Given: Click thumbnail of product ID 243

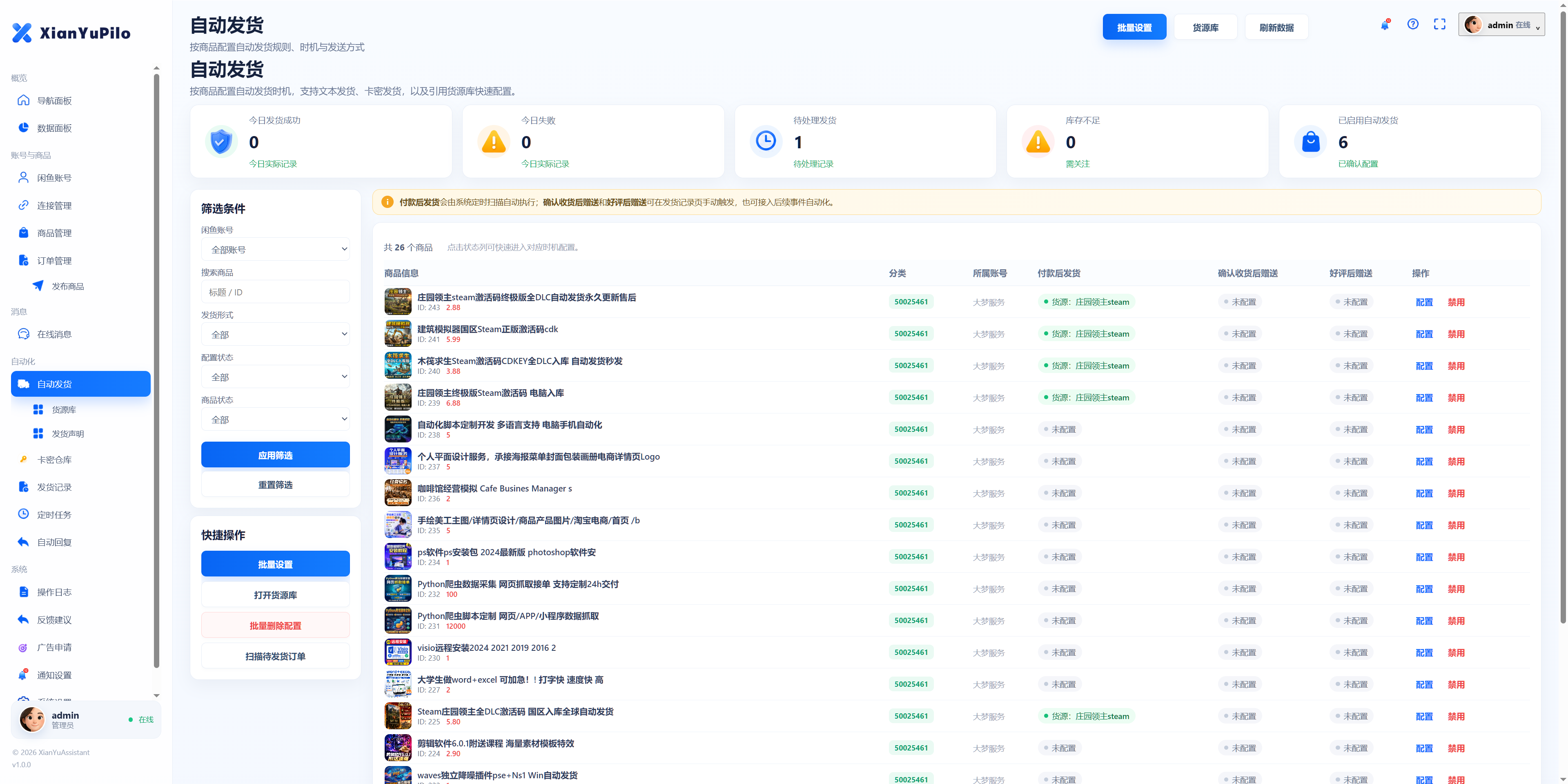Looking at the screenshot, I should (x=397, y=302).
